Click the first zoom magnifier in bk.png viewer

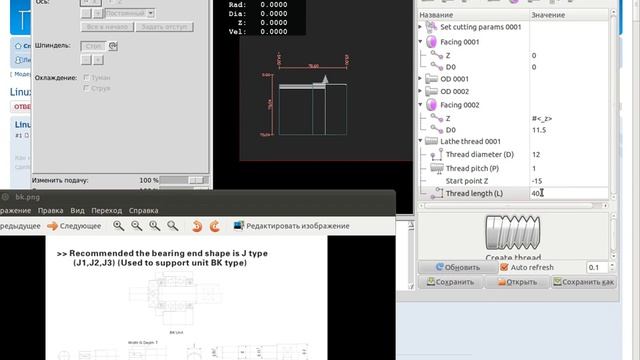click(x=118, y=226)
